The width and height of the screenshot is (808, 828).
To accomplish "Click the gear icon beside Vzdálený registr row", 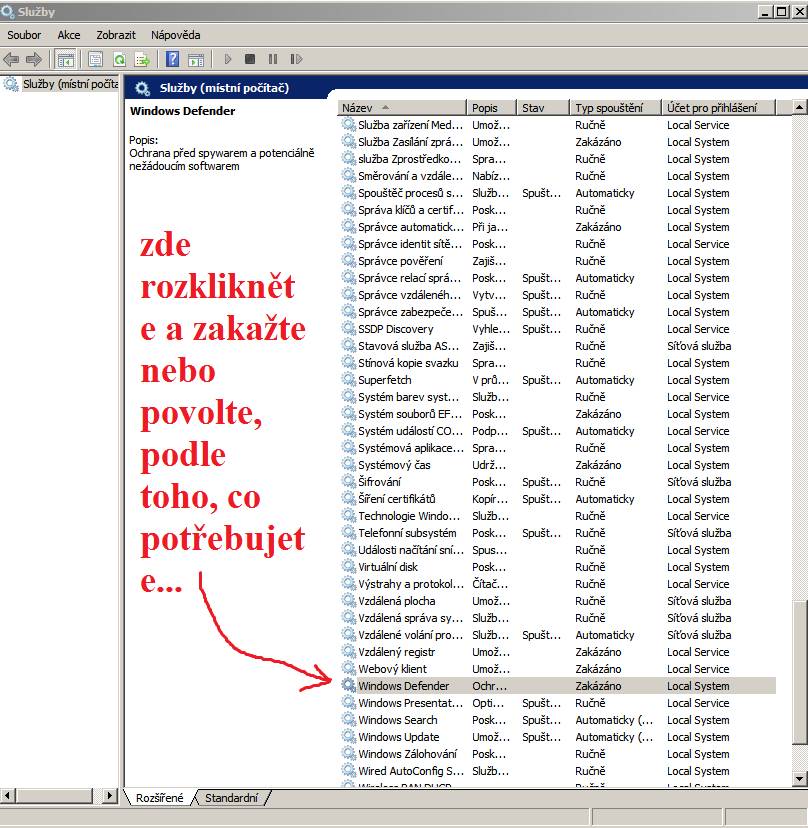I will [349, 651].
